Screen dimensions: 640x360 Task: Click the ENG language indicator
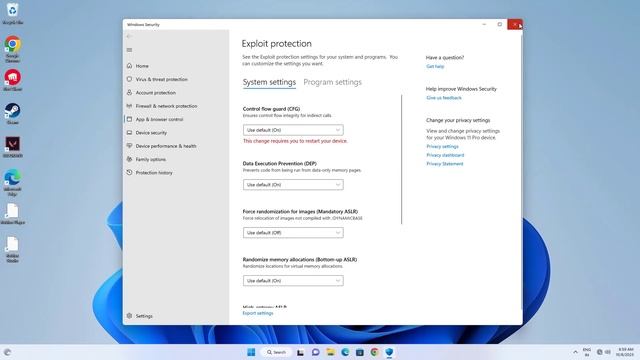(x=587, y=352)
